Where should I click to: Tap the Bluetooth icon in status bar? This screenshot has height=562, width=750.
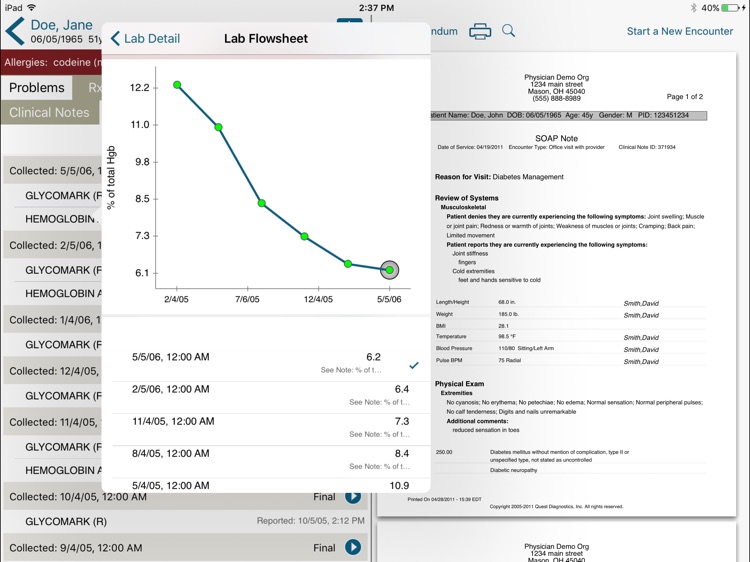click(x=691, y=7)
